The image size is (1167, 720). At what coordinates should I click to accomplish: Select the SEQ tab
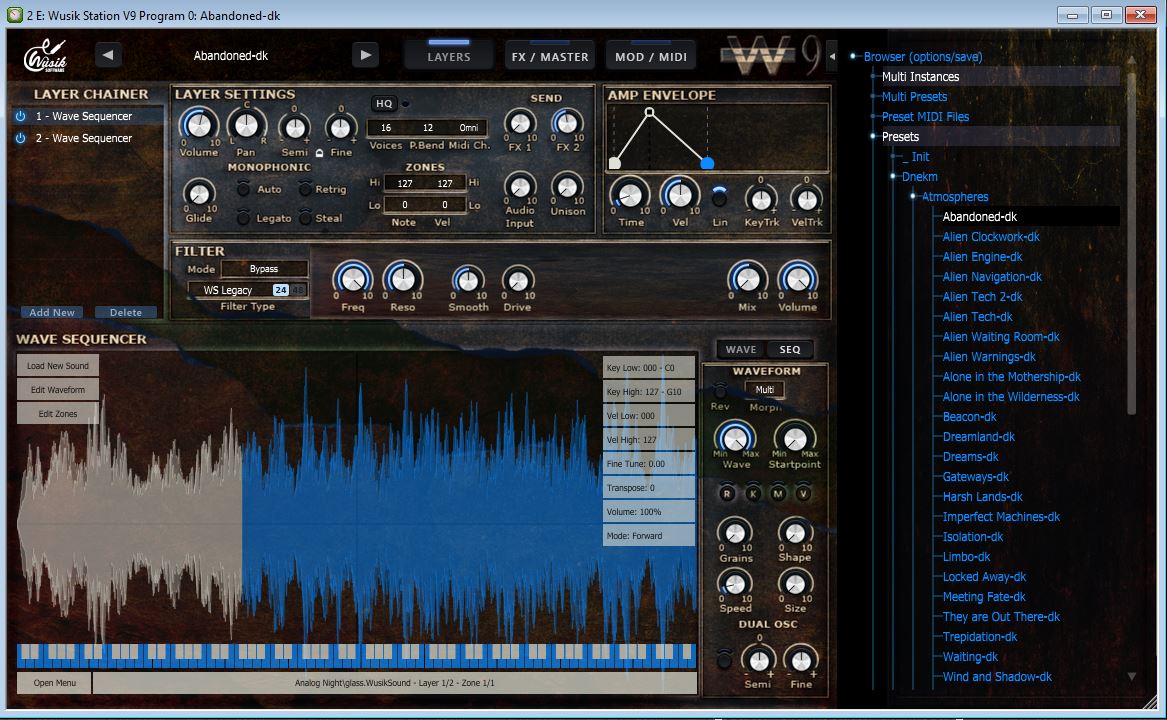click(x=790, y=349)
